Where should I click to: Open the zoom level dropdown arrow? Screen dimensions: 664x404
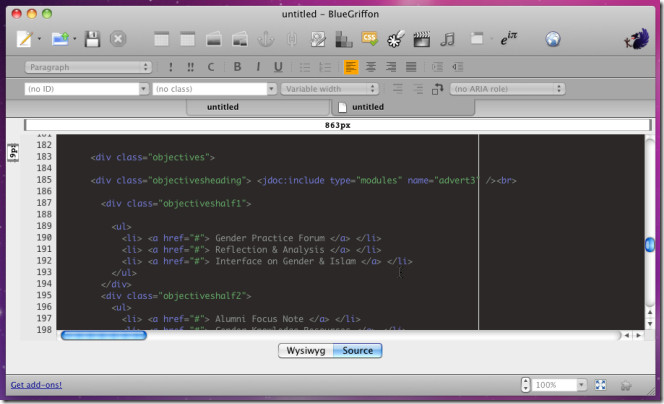pyautogui.click(x=581, y=385)
